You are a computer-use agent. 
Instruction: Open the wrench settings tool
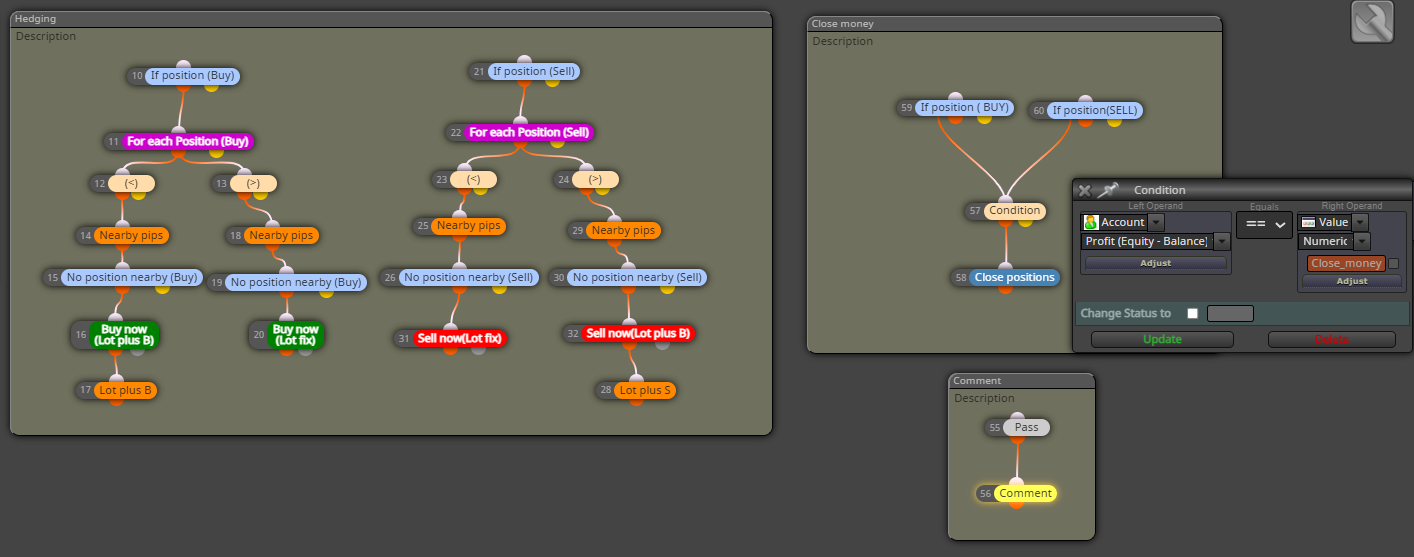click(1372, 21)
